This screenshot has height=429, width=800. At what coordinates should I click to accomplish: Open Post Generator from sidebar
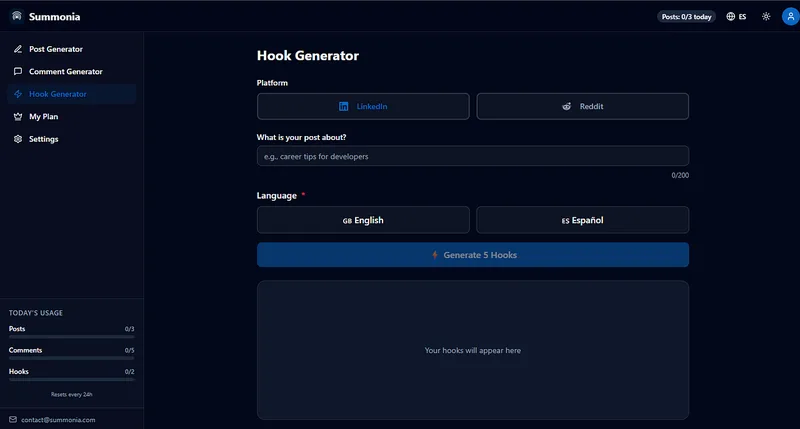pos(71,49)
